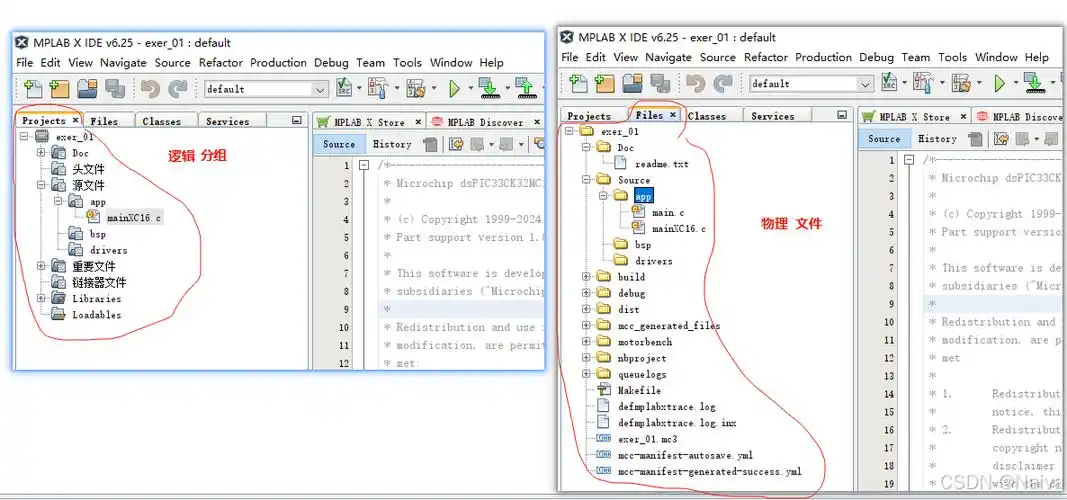Click New File icon in left window toolbar

pos(32,89)
